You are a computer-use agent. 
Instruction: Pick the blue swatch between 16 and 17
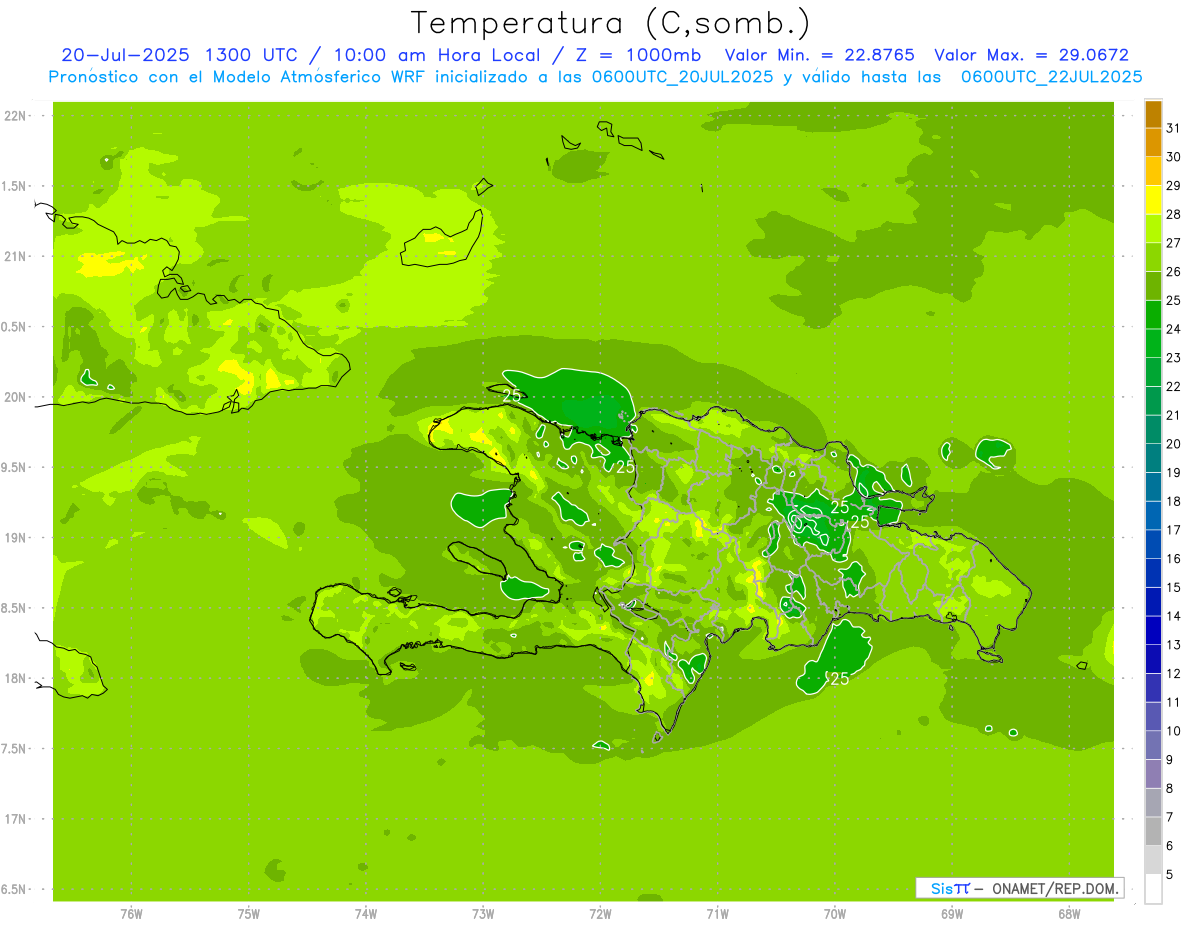(1153, 544)
